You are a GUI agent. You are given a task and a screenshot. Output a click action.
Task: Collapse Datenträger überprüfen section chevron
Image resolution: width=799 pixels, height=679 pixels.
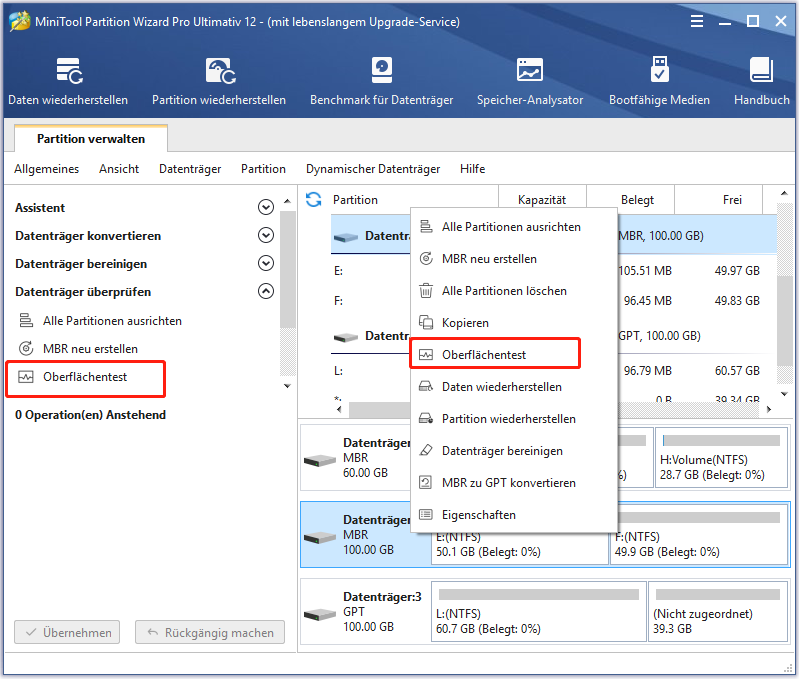(266, 291)
